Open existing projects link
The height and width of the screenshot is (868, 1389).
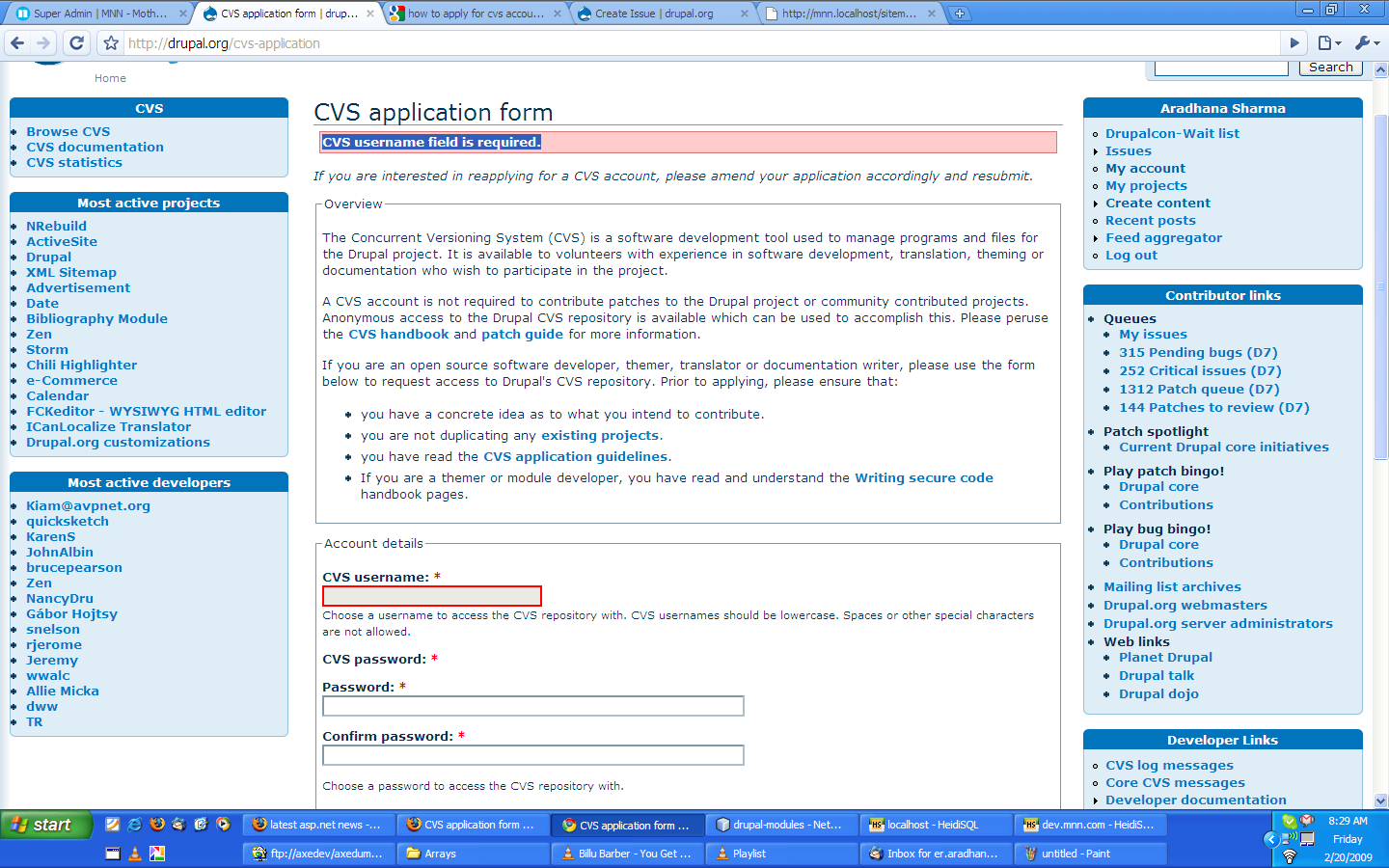pos(600,436)
